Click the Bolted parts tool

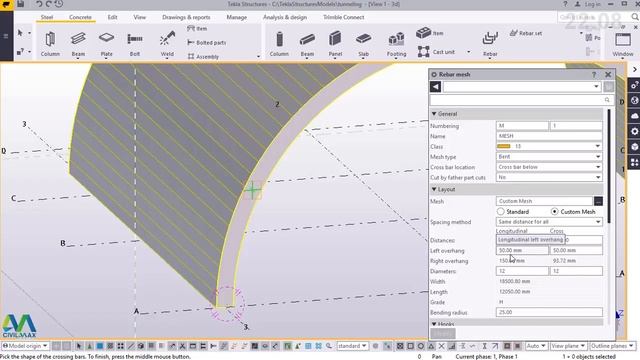click(x=207, y=42)
